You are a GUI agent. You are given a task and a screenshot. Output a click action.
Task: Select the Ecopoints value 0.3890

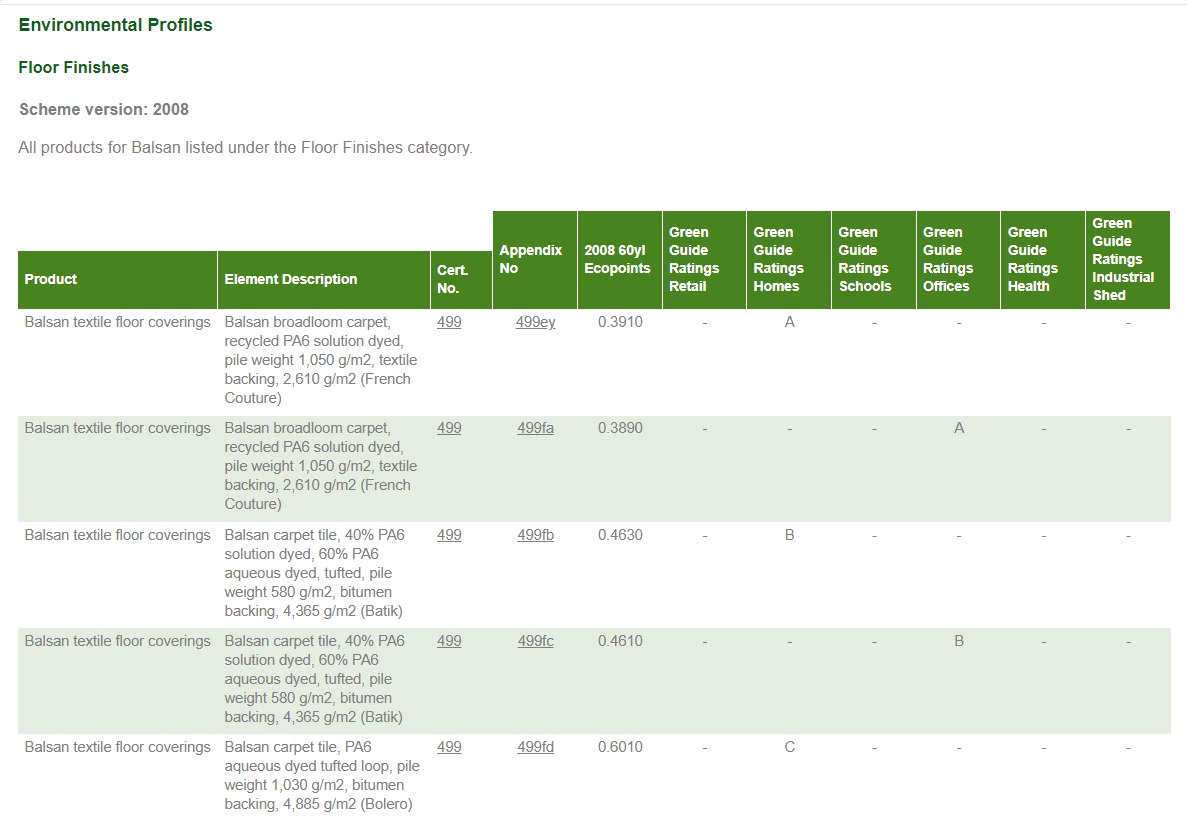pos(620,428)
